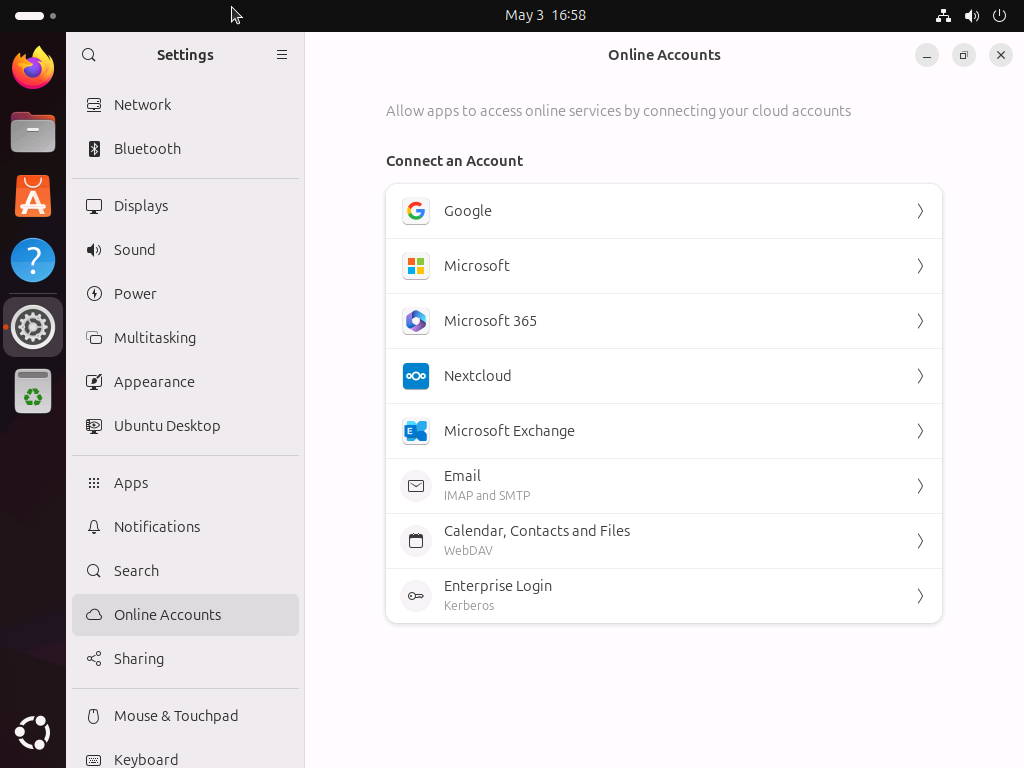Image resolution: width=1024 pixels, height=768 pixels.
Task: Click the Google logo icon
Action: click(x=416, y=211)
